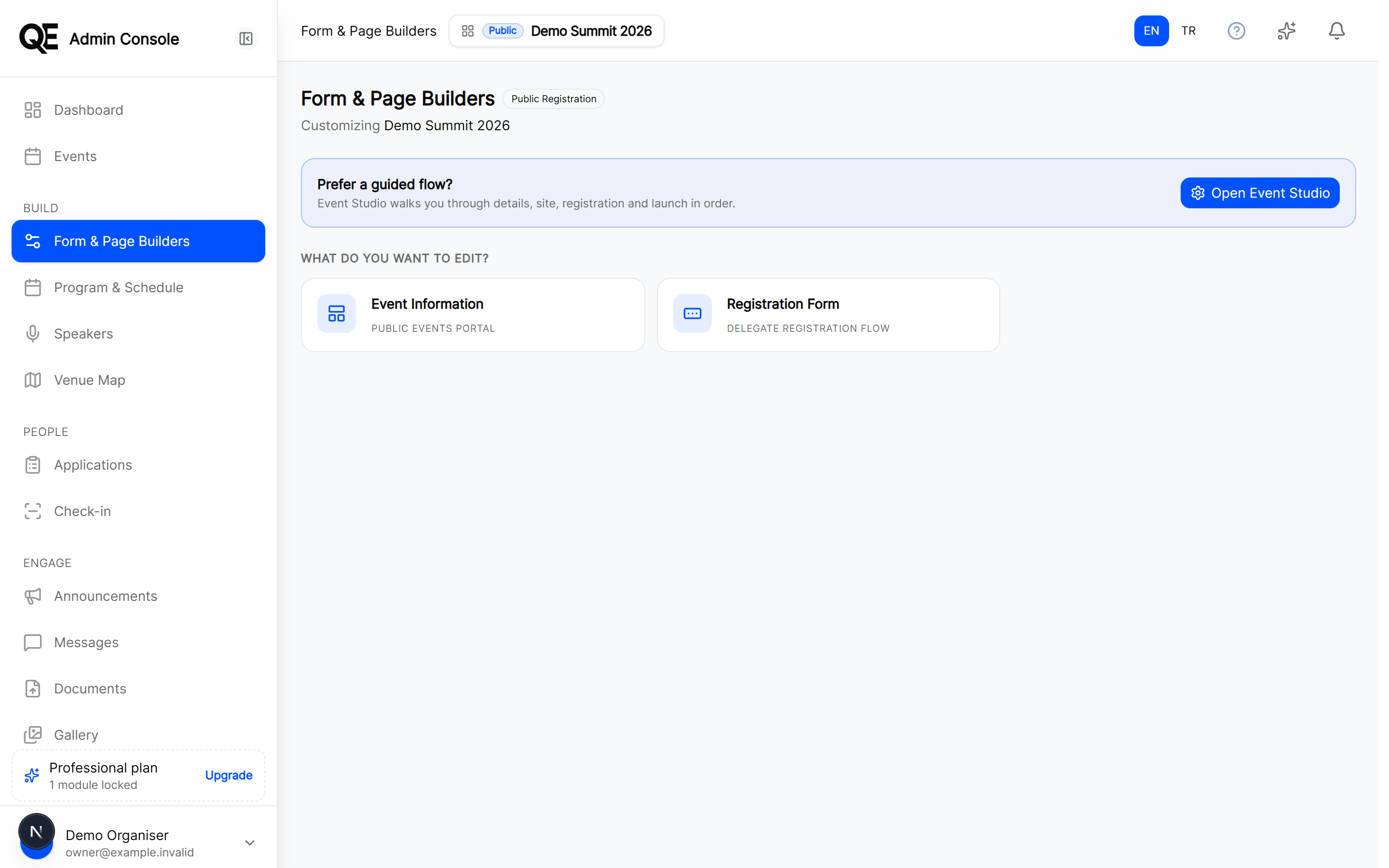Click the Gallery images icon
This screenshot has height=868, width=1389.
(33, 735)
